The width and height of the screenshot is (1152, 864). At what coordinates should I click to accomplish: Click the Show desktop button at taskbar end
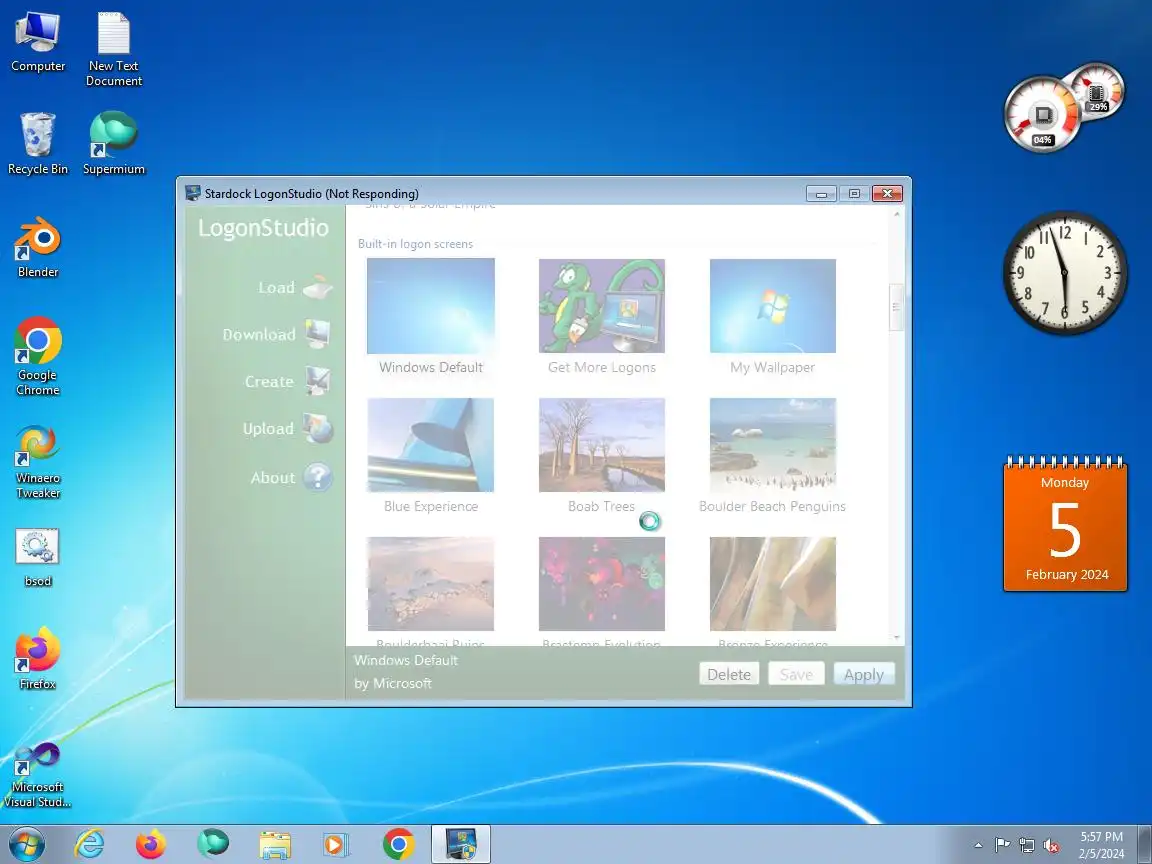click(x=1145, y=845)
